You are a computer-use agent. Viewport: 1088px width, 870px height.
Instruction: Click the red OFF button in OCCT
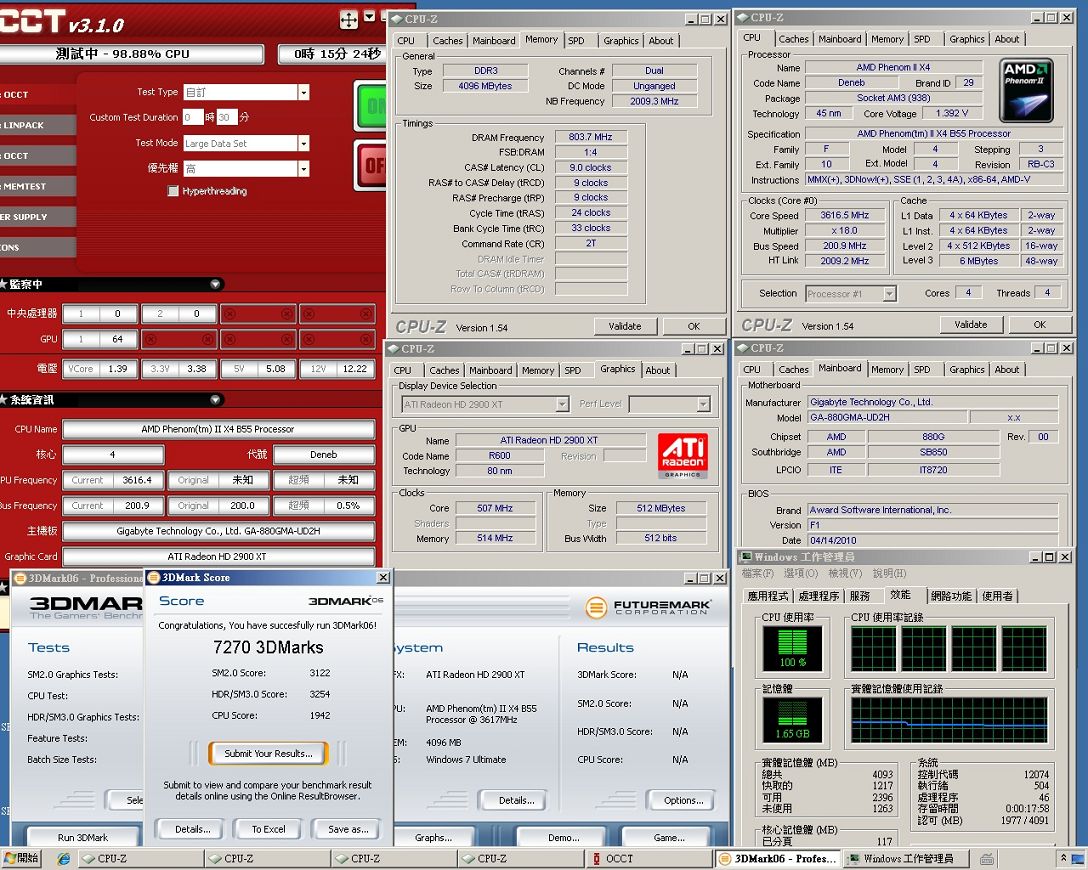coord(372,165)
